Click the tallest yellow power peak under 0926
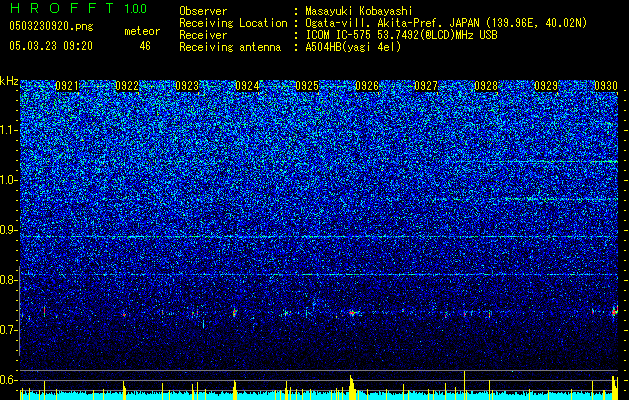Screen dimensions: 629x400 (351, 387)
